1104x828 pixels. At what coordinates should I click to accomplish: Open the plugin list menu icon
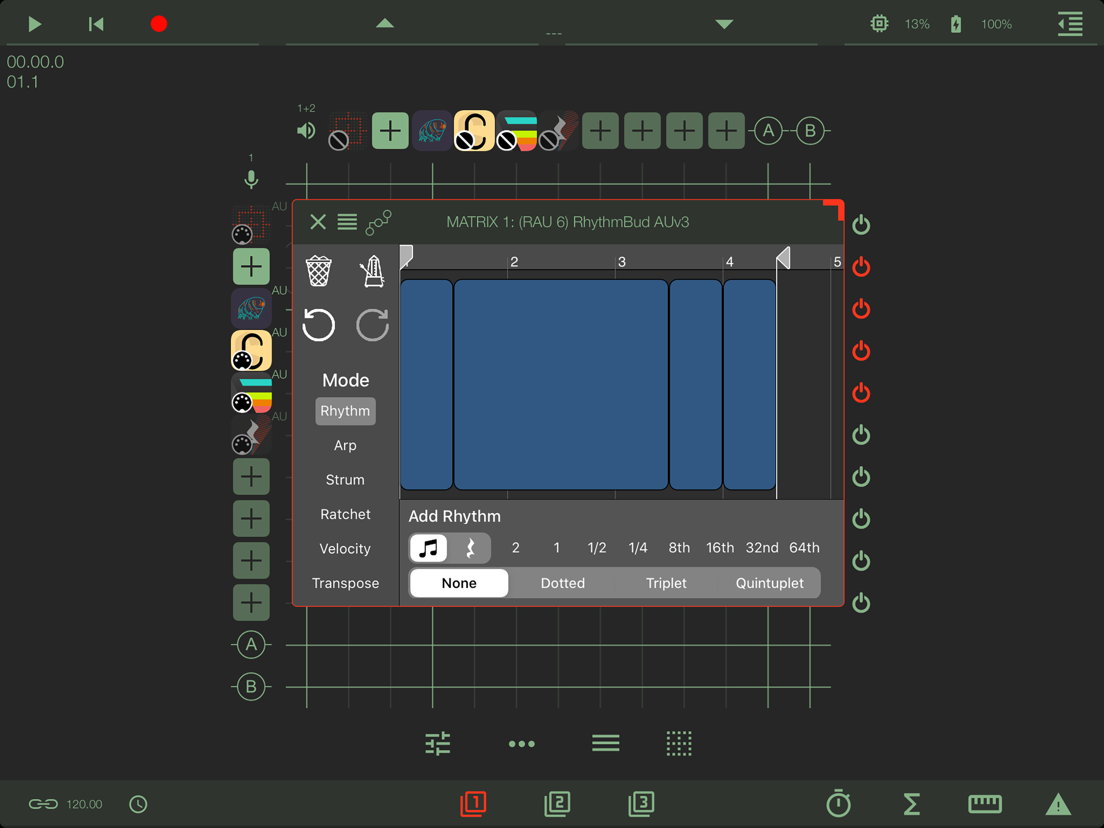click(x=347, y=222)
